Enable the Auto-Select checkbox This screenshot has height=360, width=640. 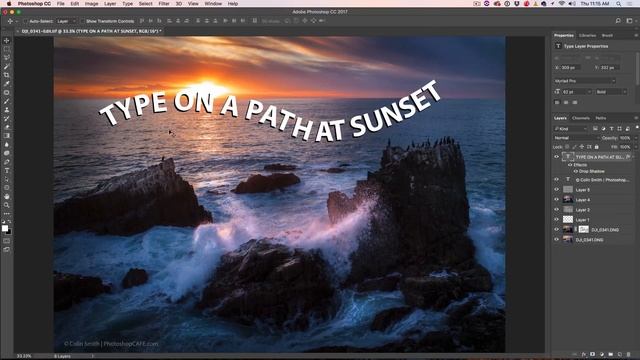26,21
